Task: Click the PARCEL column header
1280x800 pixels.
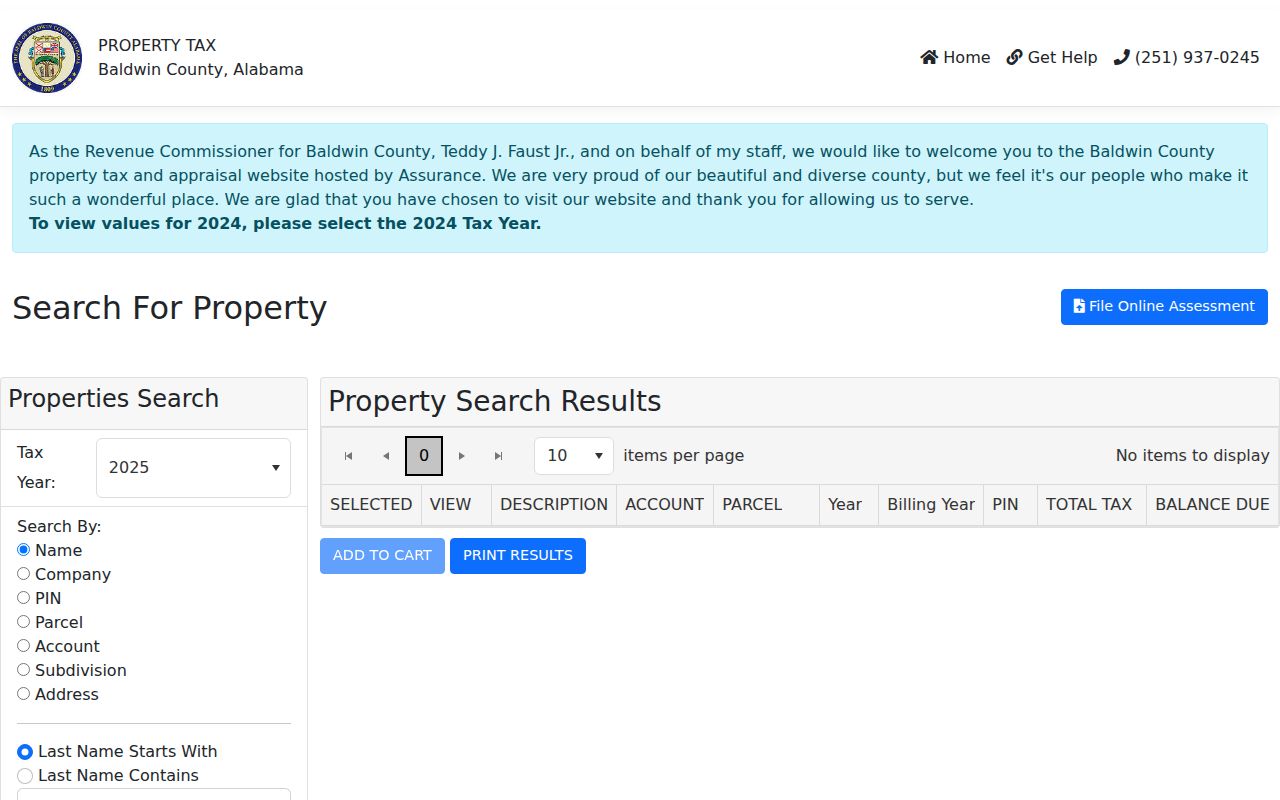Action: tap(766, 505)
